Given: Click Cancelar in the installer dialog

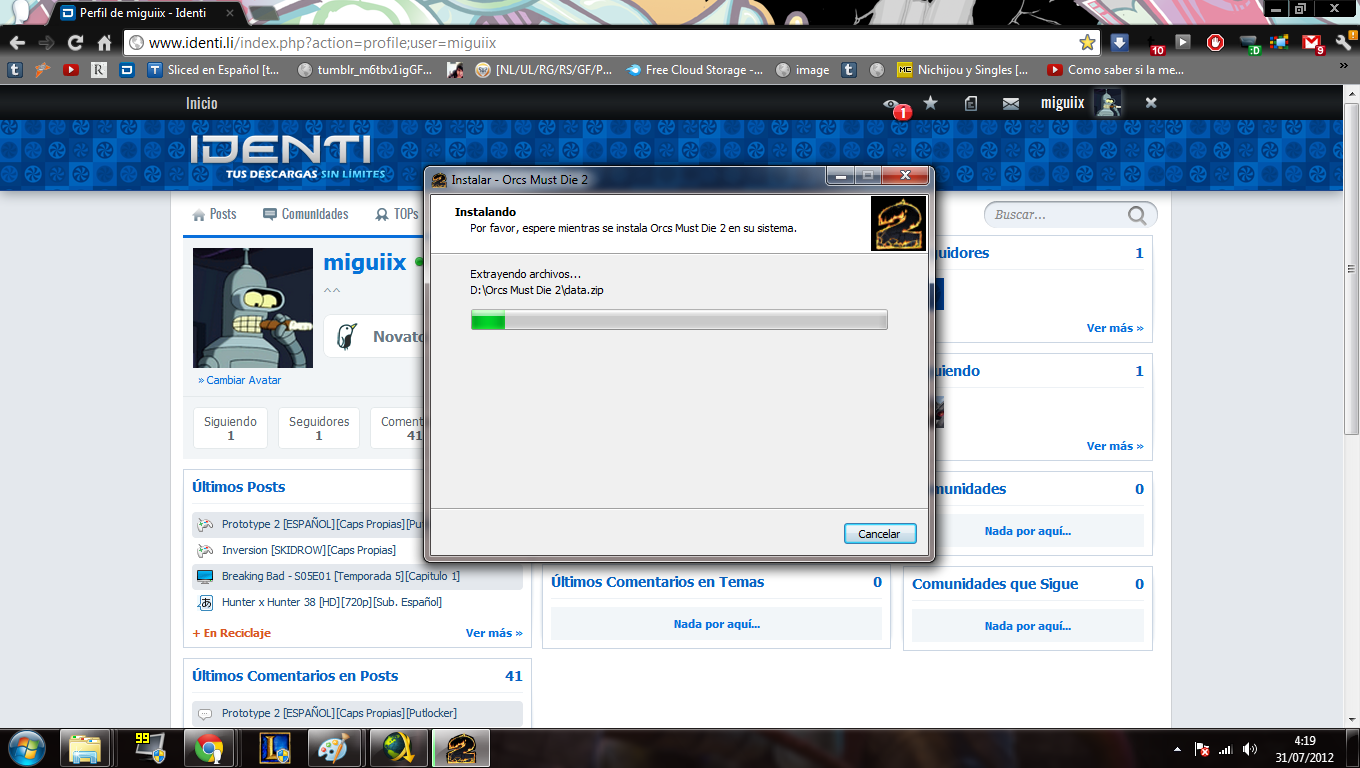Looking at the screenshot, I should (879, 534).
